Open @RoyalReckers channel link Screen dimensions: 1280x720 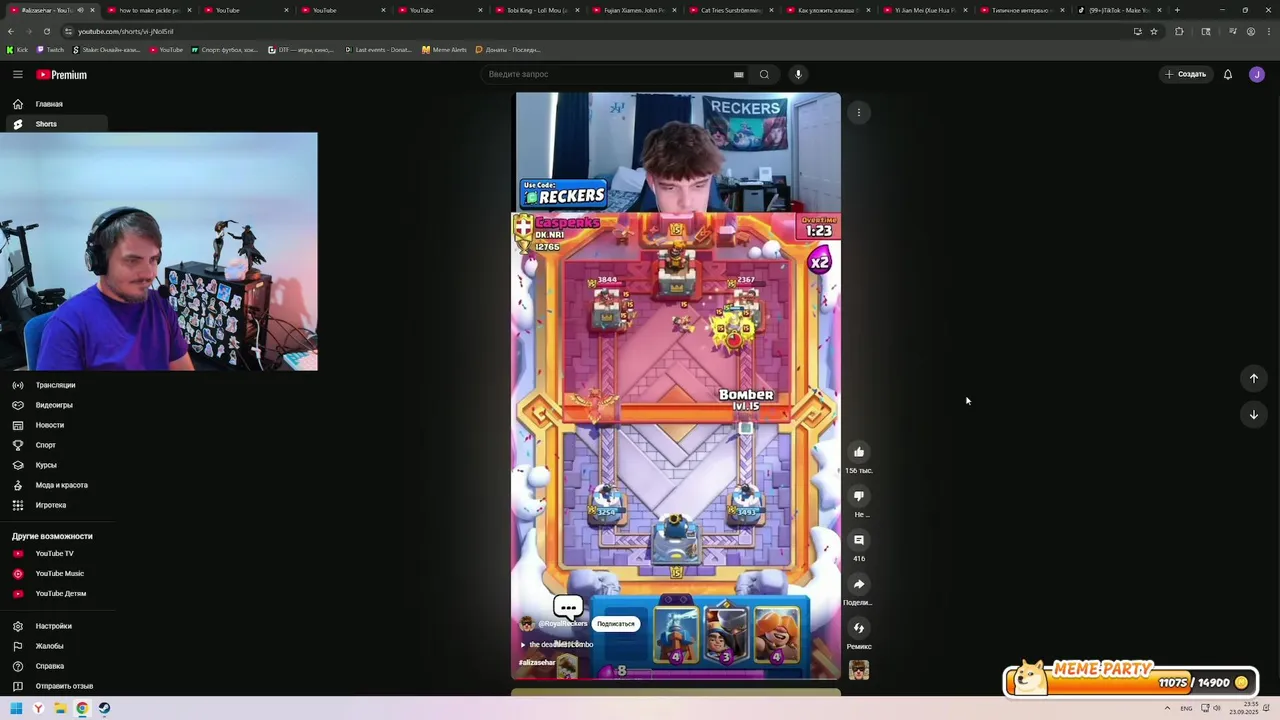click(563, 624)
